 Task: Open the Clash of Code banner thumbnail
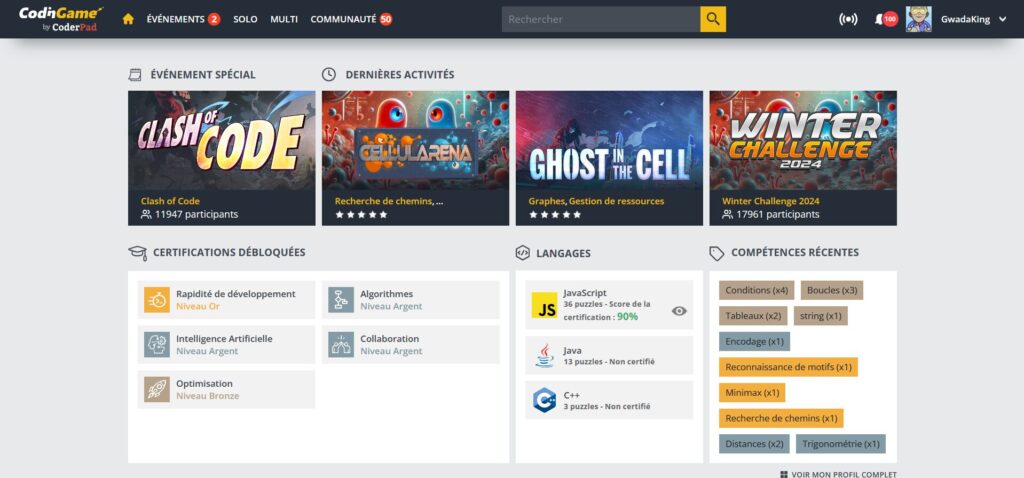[x=221, y=140]
